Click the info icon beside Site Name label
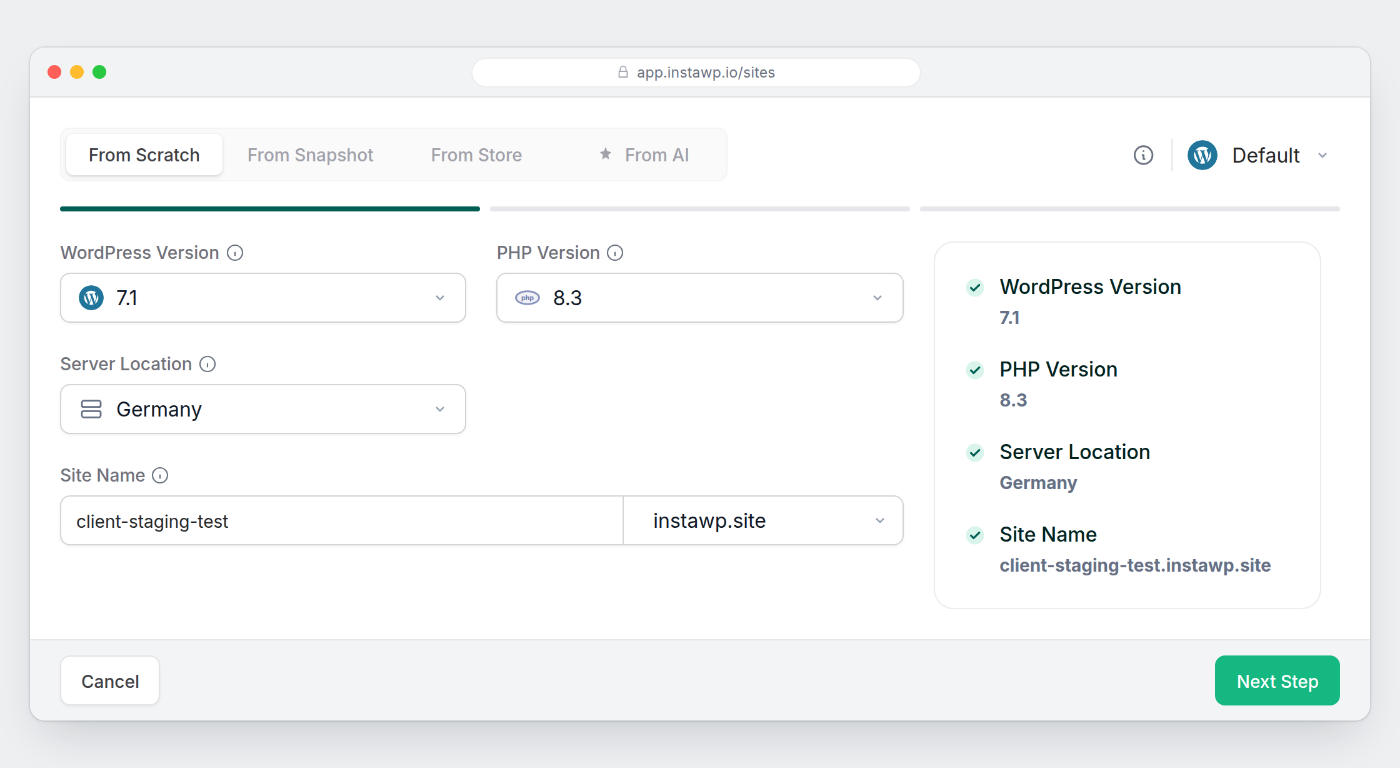The width and height of the screenshot is (1400, 768). point(160,476)
